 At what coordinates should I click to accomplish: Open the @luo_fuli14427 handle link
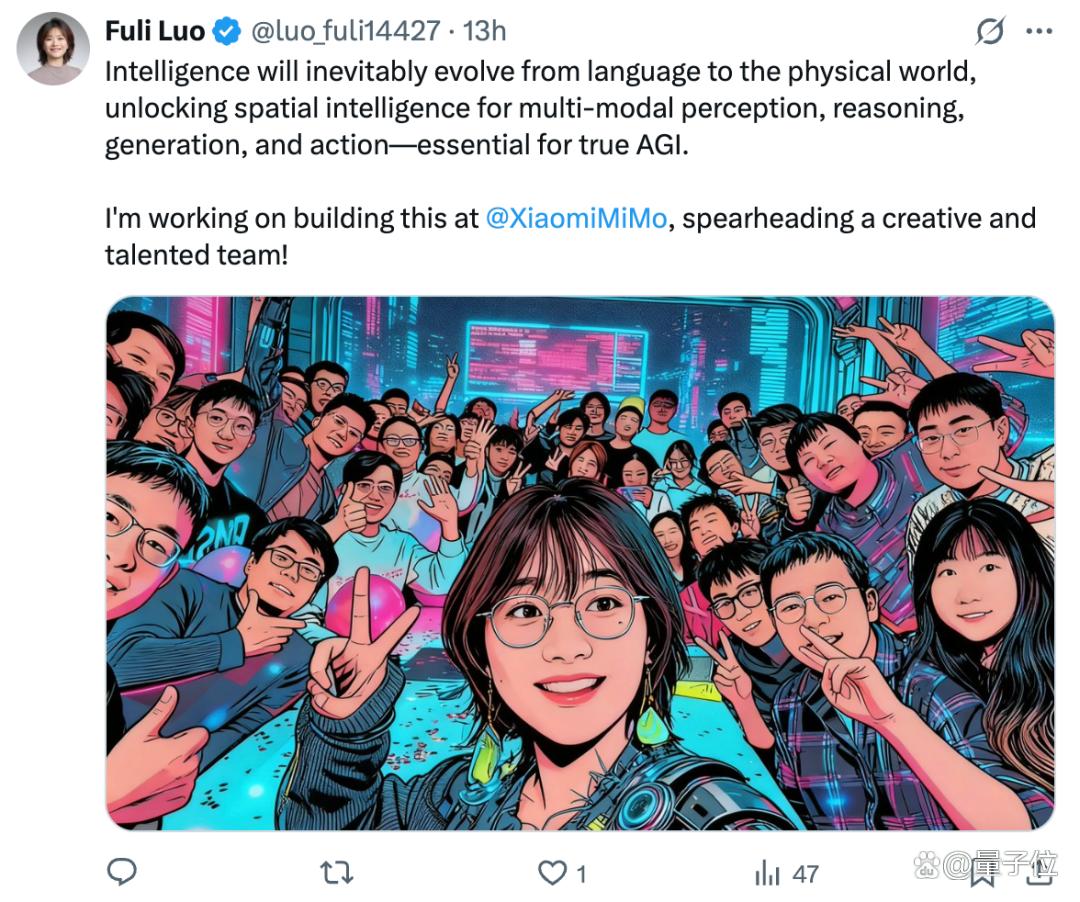pos(345,32)
